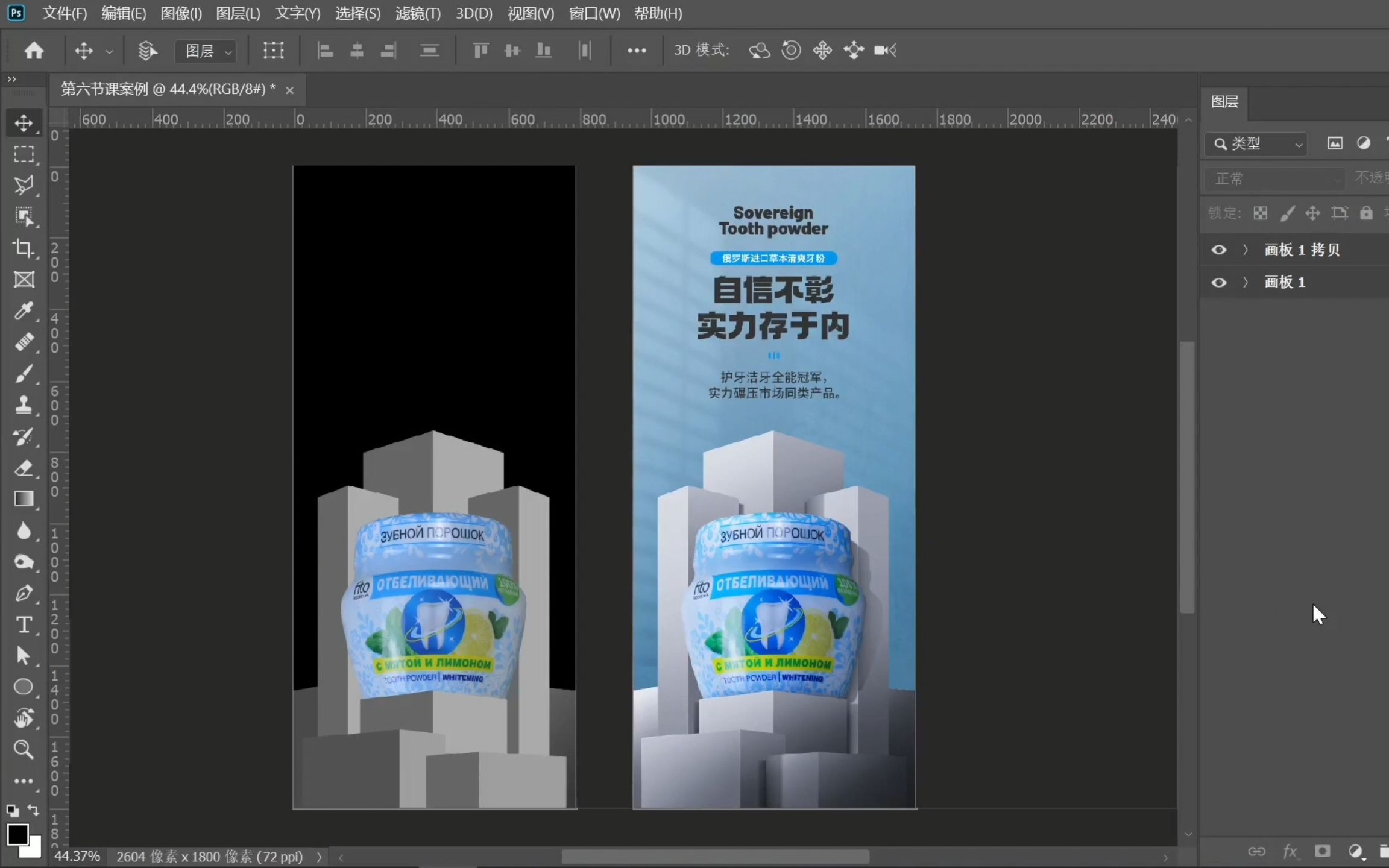The height and width of the screenshot is (868, 1389).
Task: Click the 44.37% zoom field
Action: tap(77, 857)
